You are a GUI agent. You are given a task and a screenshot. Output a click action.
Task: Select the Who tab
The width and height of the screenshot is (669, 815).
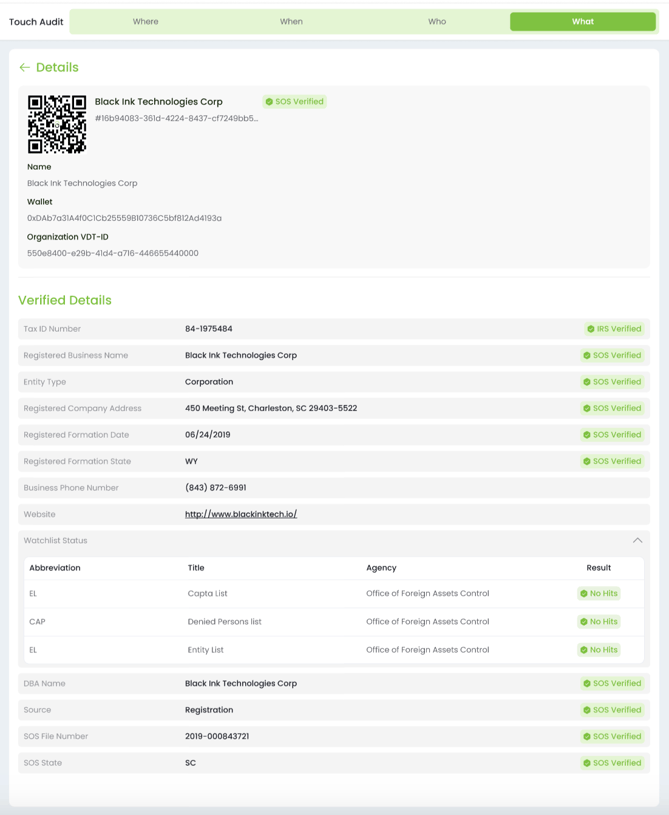pyautogui.click(x=437, y=21)
